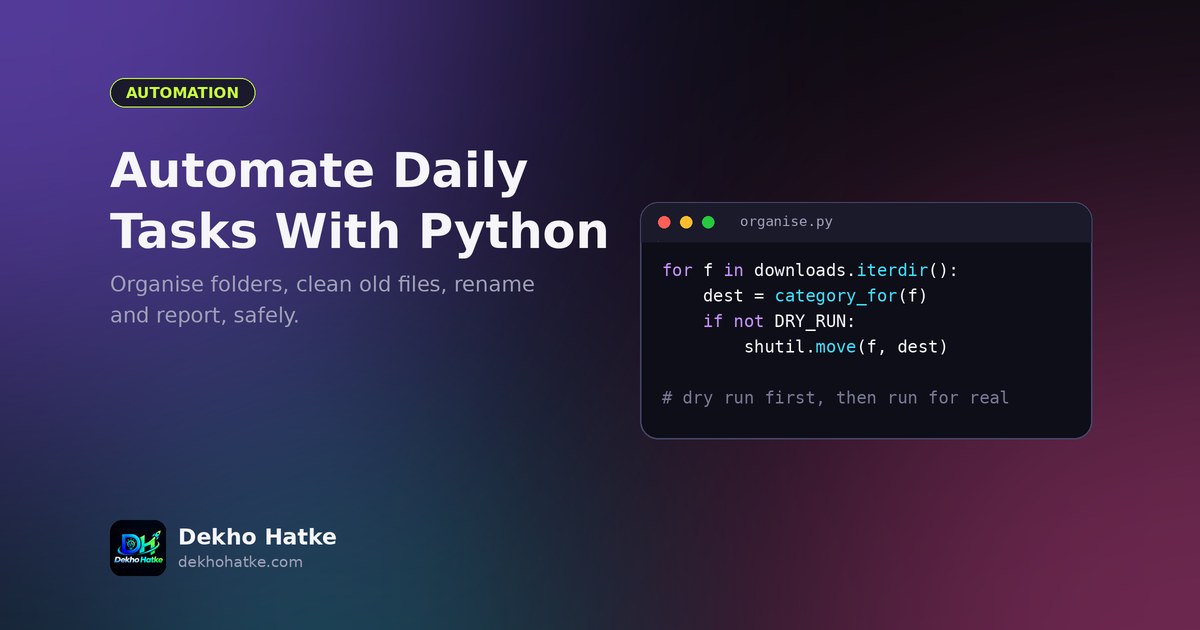Image resolution: width=1200 pixels, height=630 pixels.
Task: Click the AUTOMATION category badge
Action: click(182, 93)
